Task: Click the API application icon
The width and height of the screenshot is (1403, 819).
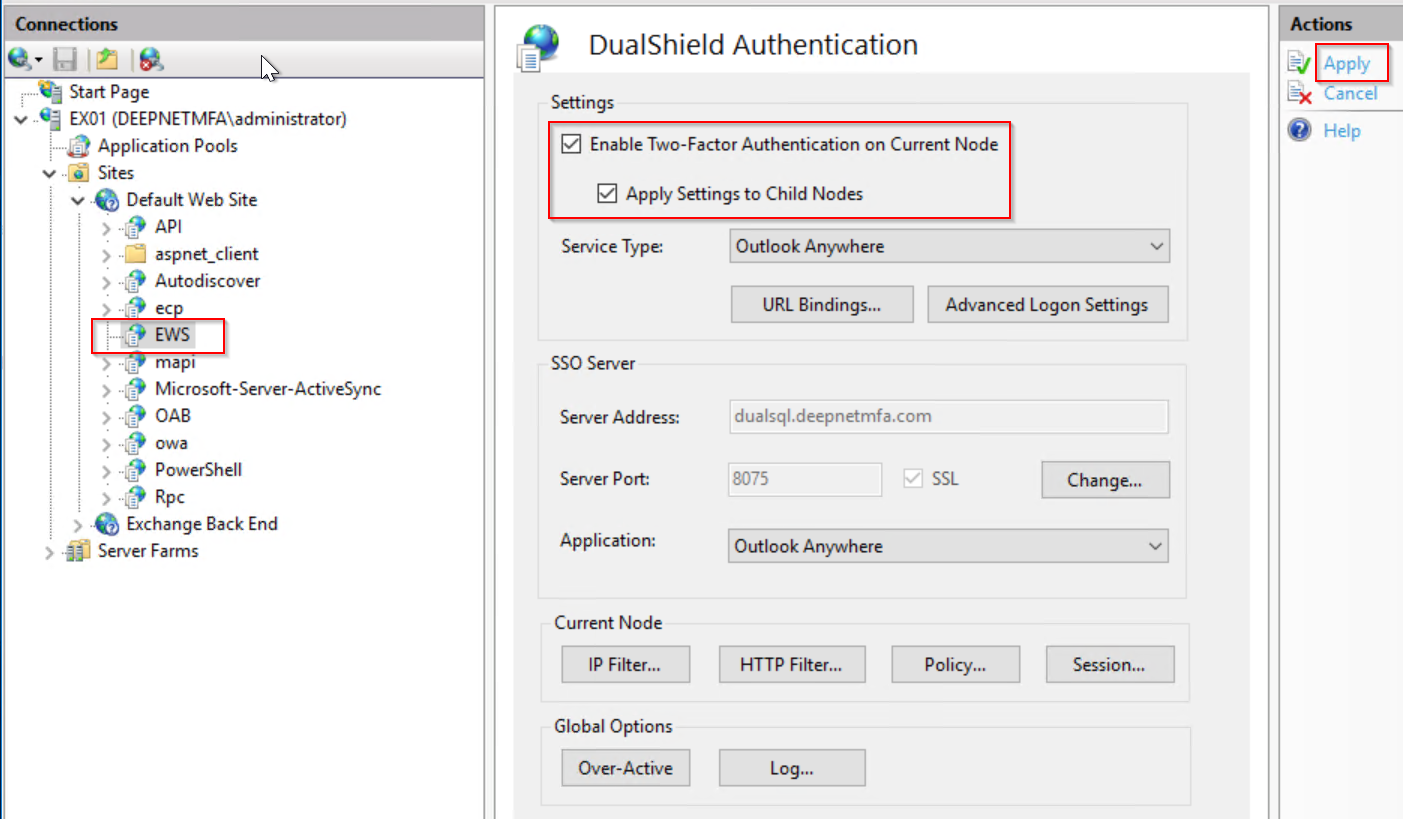Action: (136, 227)
